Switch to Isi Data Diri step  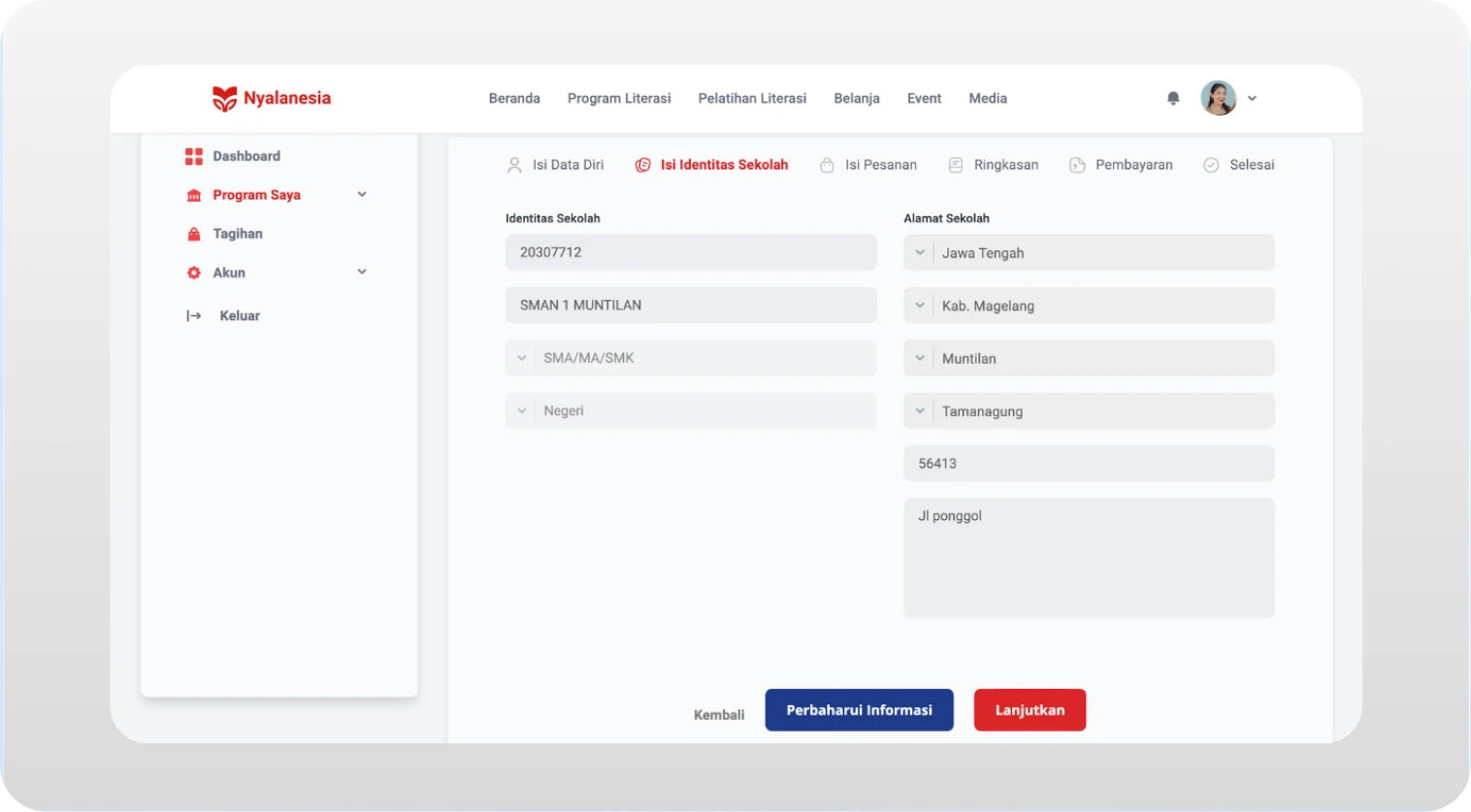coord(568,165)
